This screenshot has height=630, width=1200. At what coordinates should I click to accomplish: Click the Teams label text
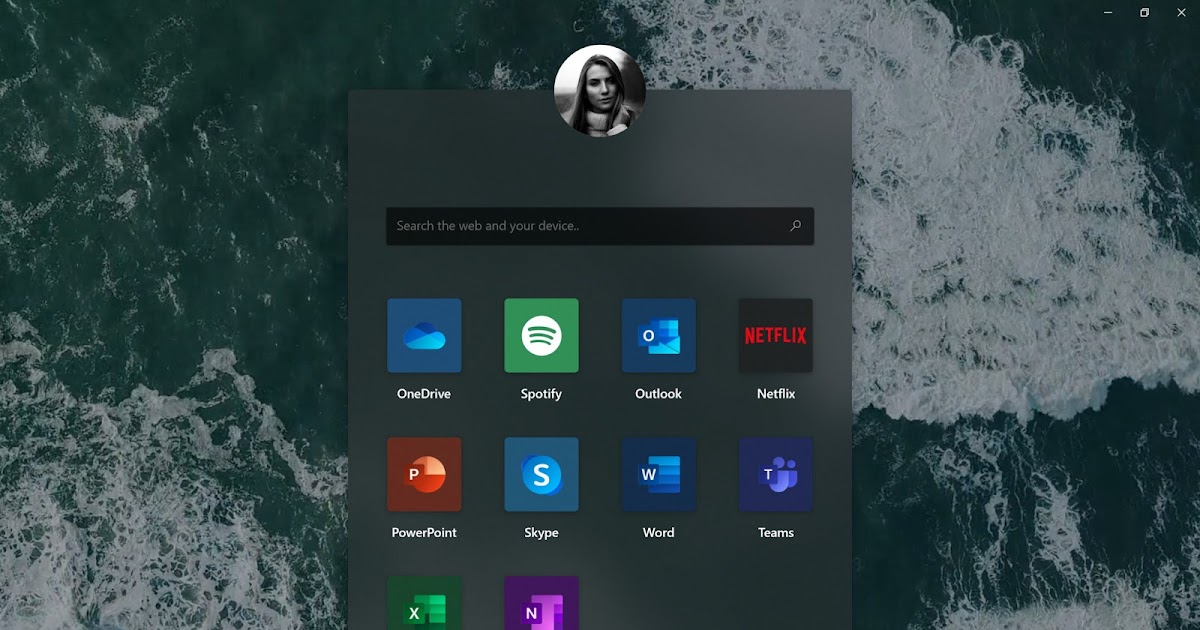click(x=775, y=532)
